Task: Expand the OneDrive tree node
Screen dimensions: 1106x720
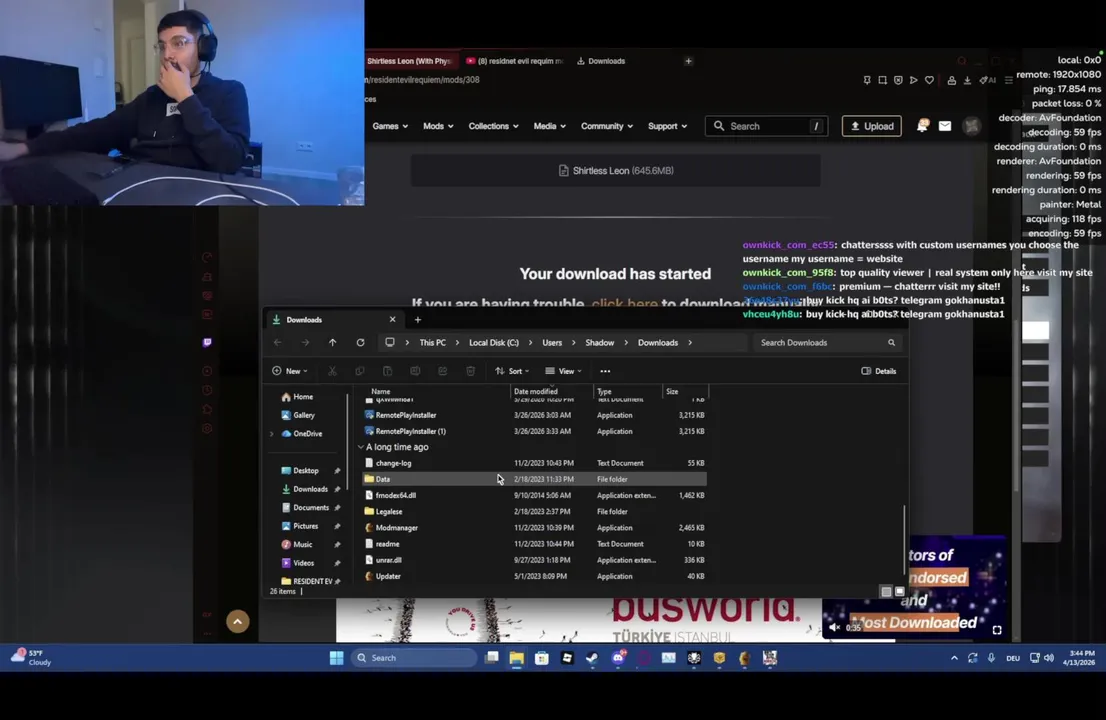Action: tap(272, 434)
